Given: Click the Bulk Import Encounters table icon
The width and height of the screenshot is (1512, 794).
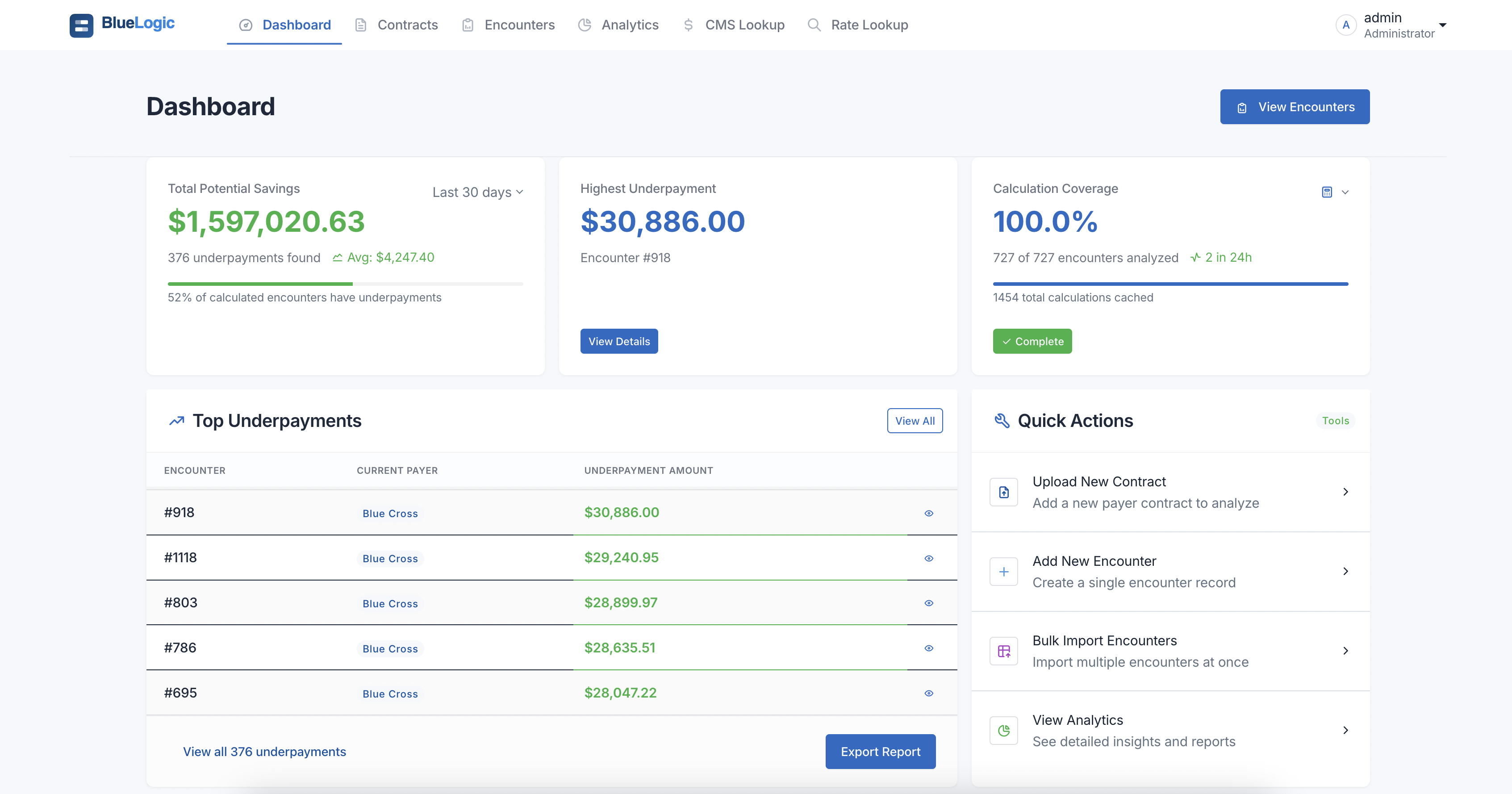Looking at the screenshot, I should point(1004,651).
